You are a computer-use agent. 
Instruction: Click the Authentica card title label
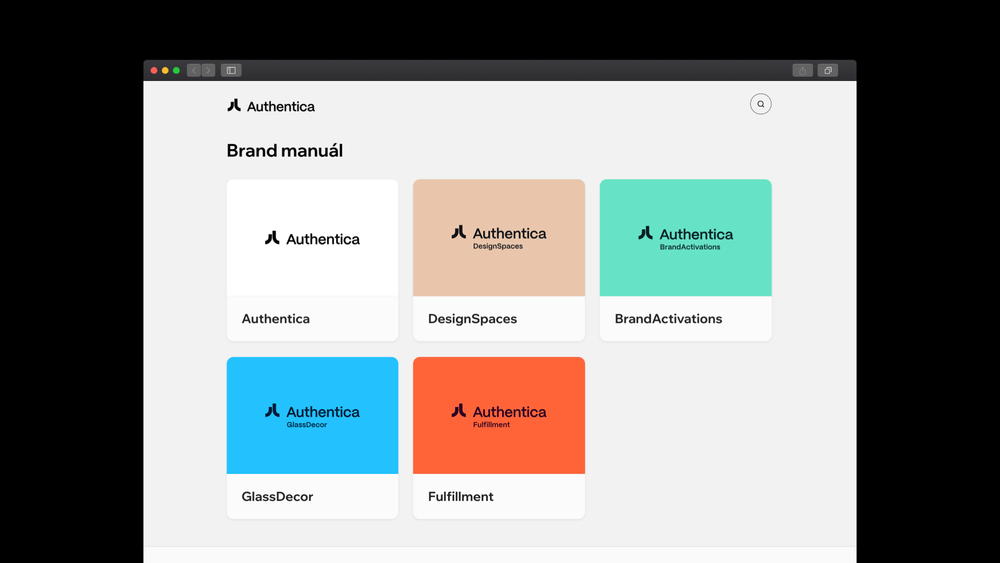(276, 319)
